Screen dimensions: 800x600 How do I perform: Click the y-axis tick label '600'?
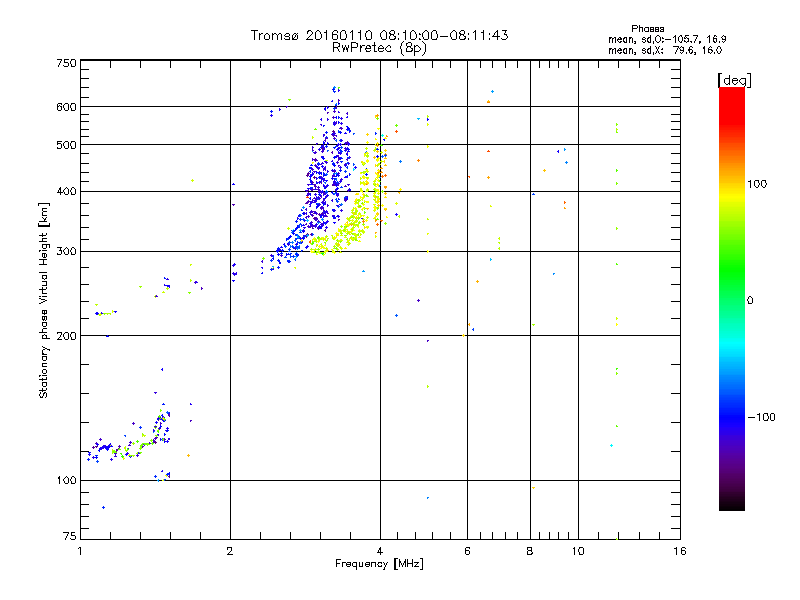[66, 107]
